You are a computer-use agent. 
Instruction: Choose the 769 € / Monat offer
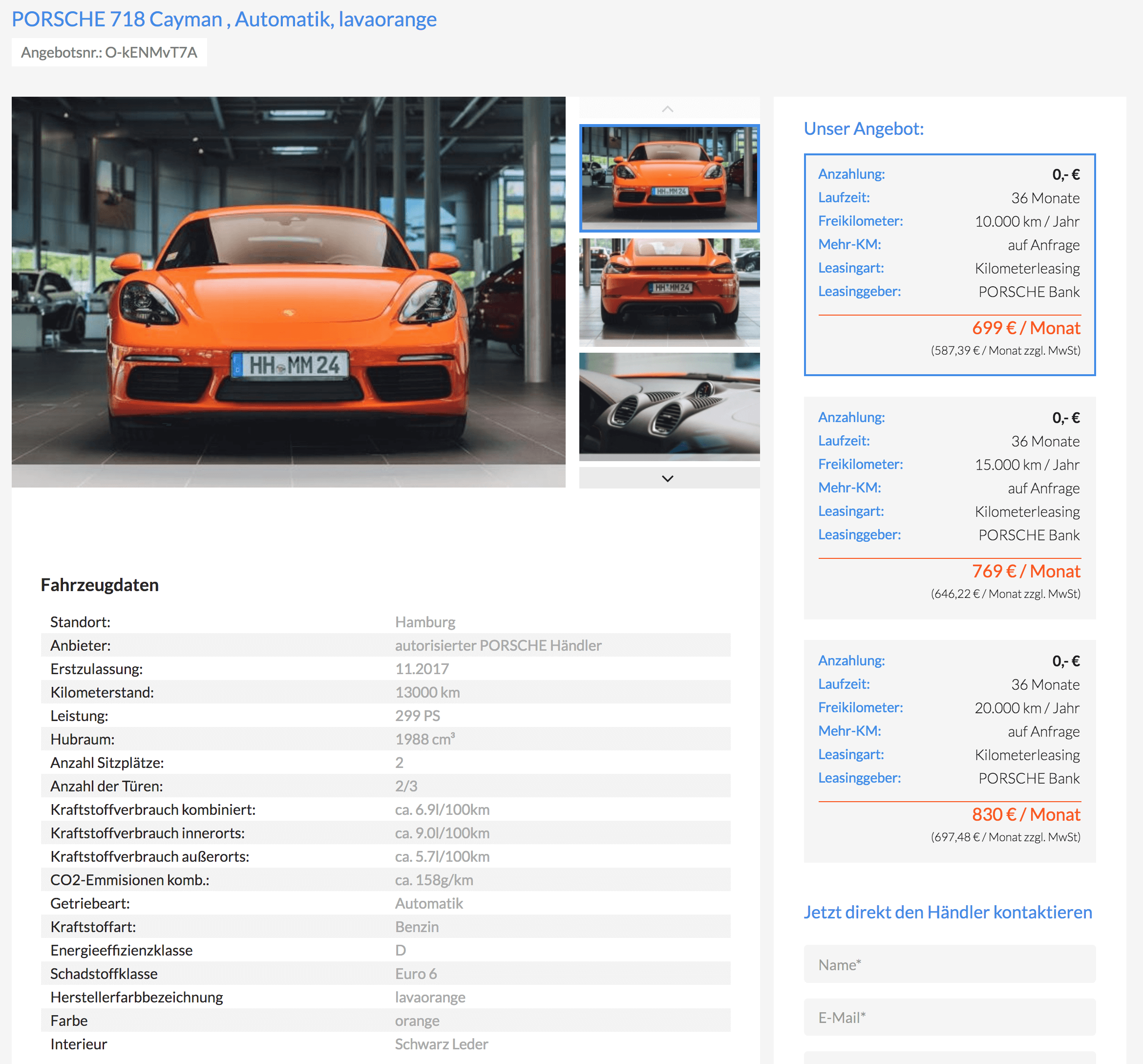(950, 508)
